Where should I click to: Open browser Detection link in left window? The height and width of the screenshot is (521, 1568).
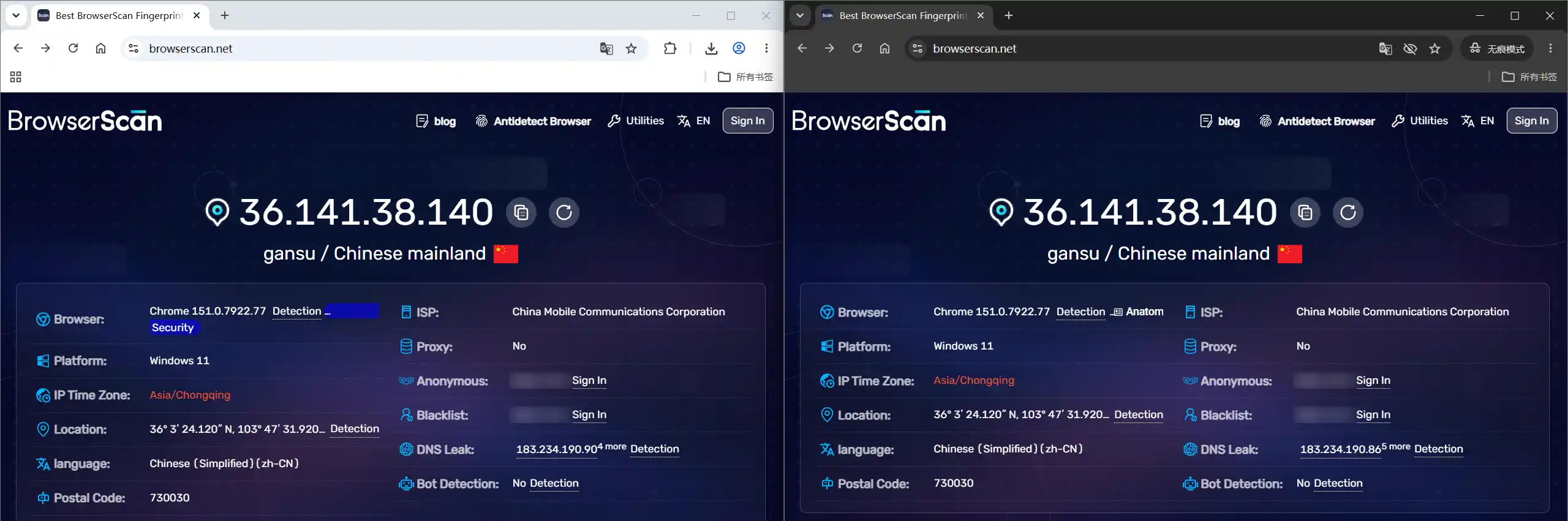click(x=297, y=311)
